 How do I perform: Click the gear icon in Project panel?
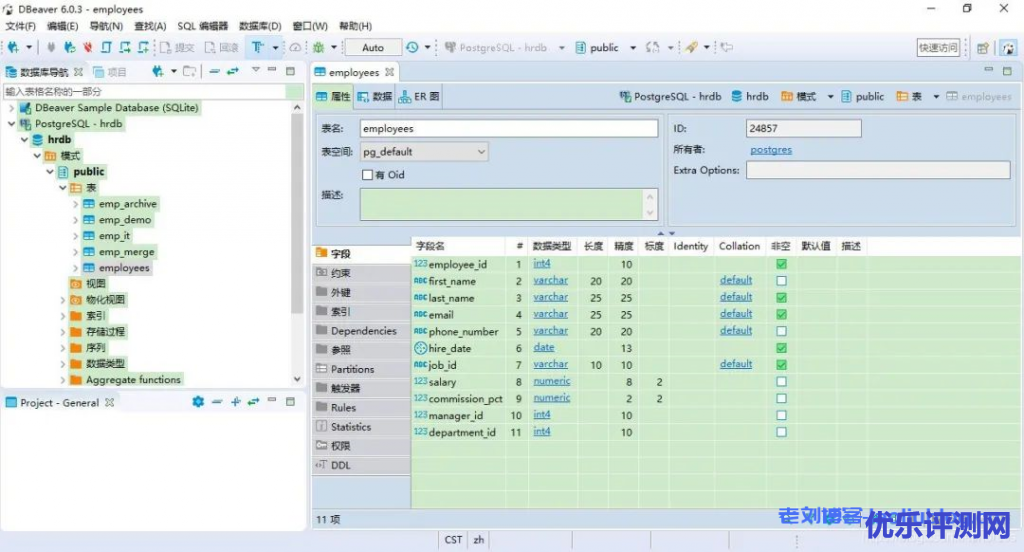point(198,402)
